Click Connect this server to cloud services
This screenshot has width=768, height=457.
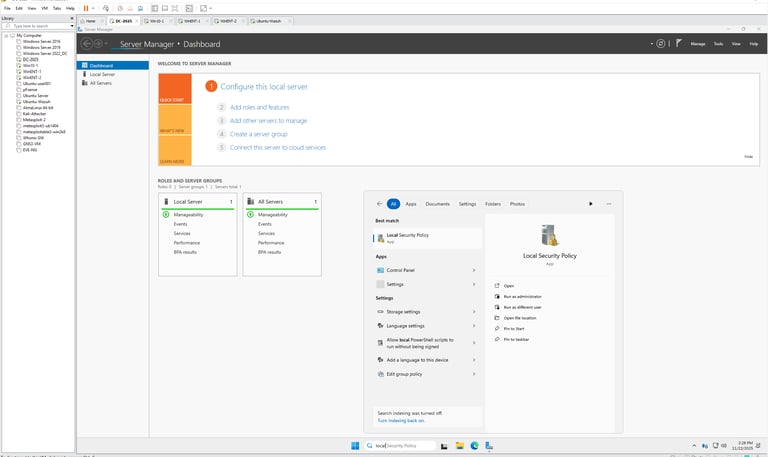pos(278,147)
